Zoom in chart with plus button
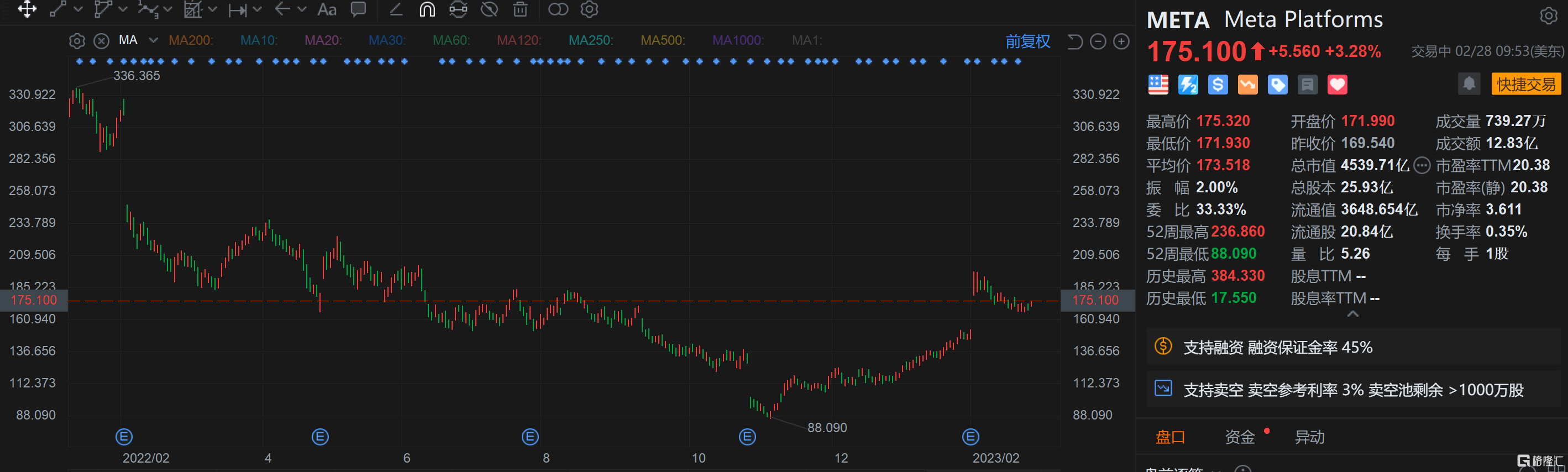Image resolution: width=1568 pixels, height=472 pixels. (x=1121, y=41)
